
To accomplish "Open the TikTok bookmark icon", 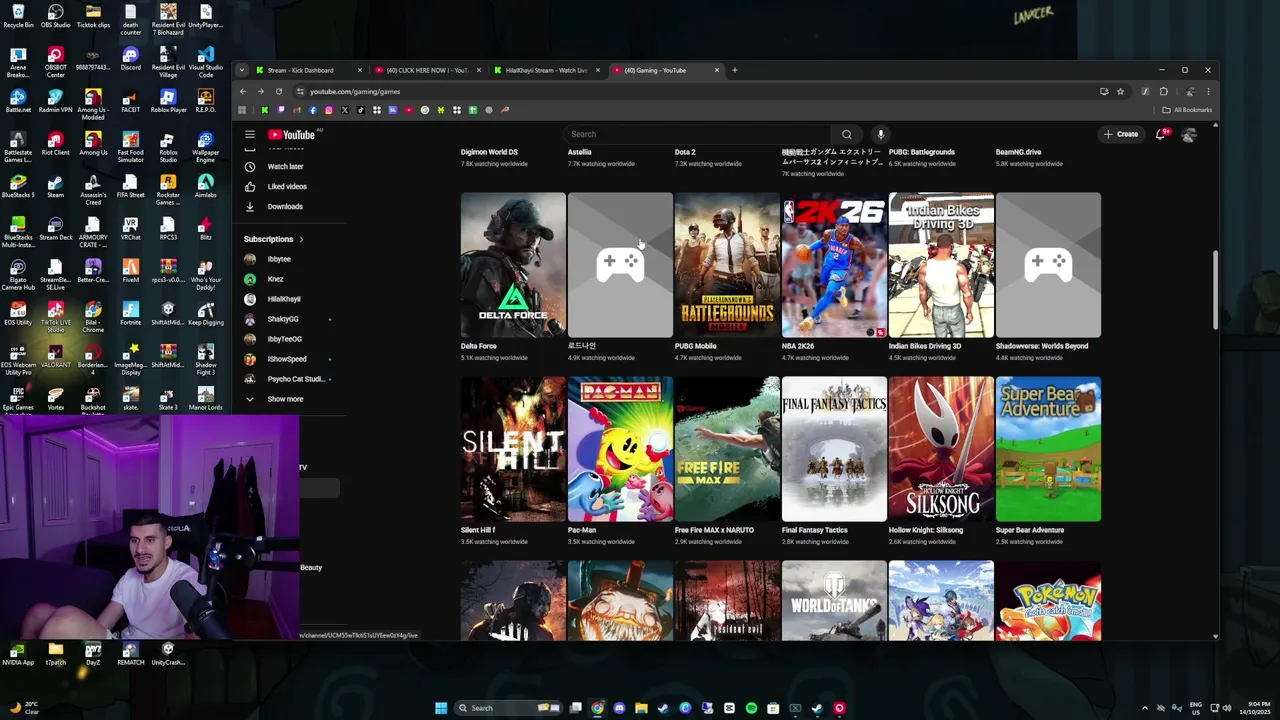I will 361,110.
